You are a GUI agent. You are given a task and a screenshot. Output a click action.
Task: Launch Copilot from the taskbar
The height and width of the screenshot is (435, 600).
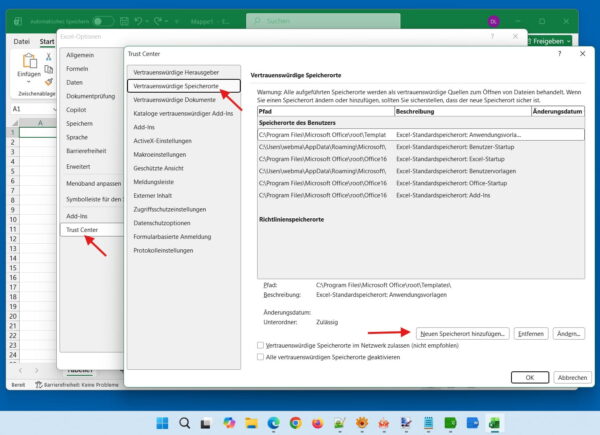pyautogui.click(x=229, y=423)
